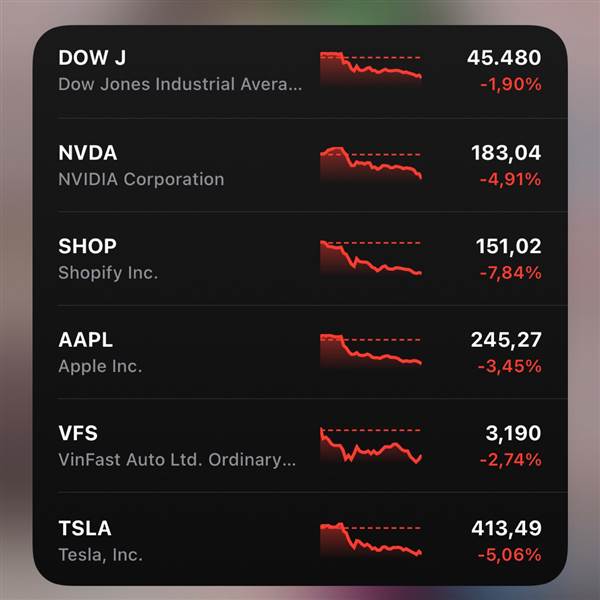View the Tesla sparkline chart
The image size is (600, 600).
(x=371, y=540)
